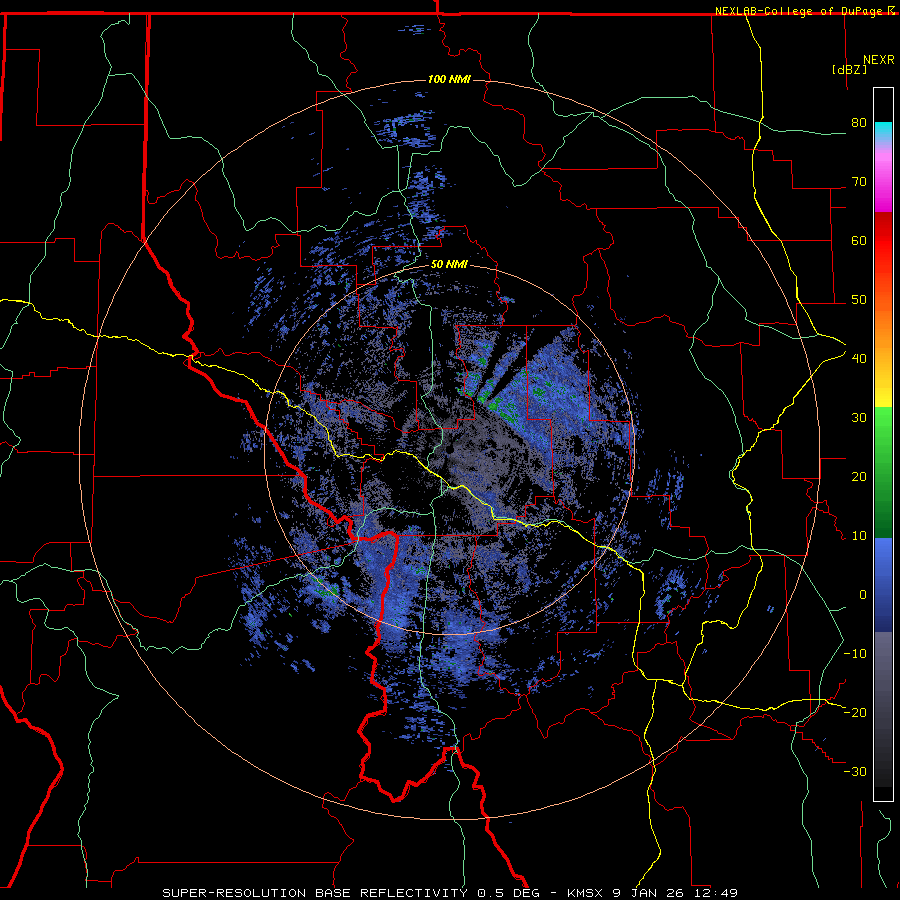Click the green segment of the color bar

(x=883, y=472)
